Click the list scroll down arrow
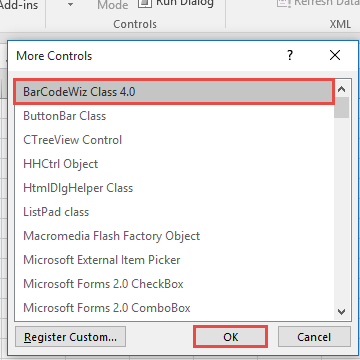 (x=341, y=312)
